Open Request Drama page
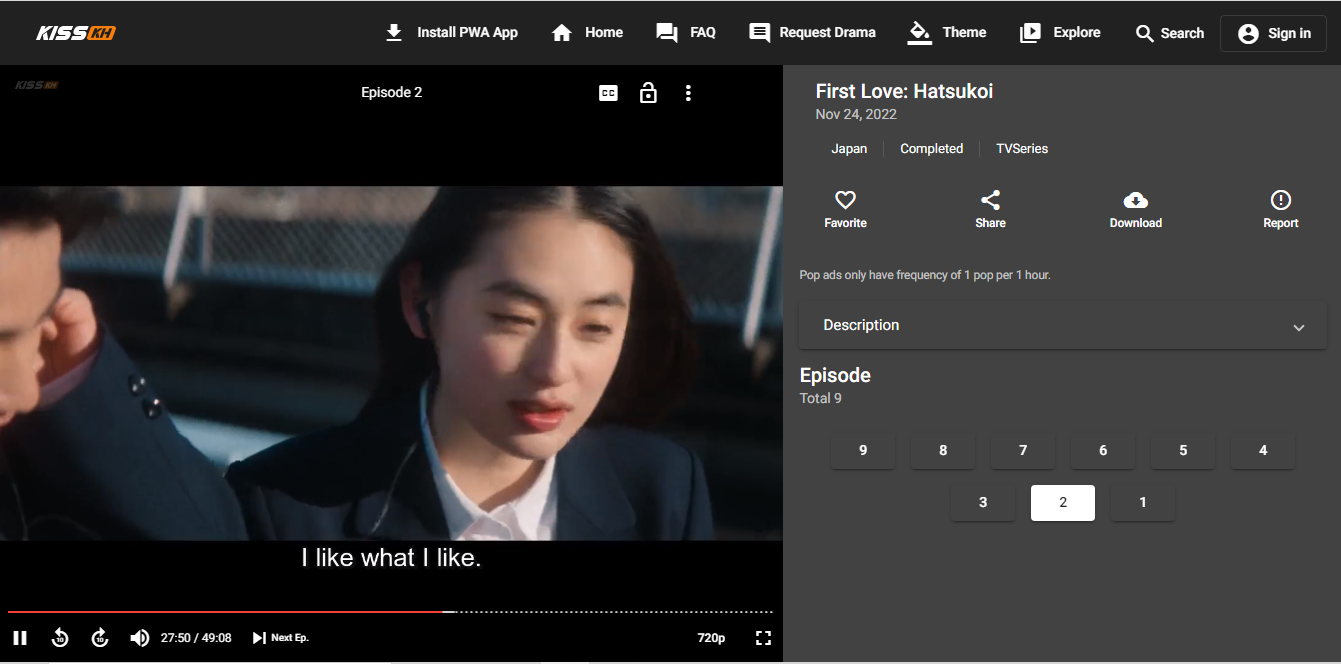Viewport: 1341px width, 664px height. point(812,33)
